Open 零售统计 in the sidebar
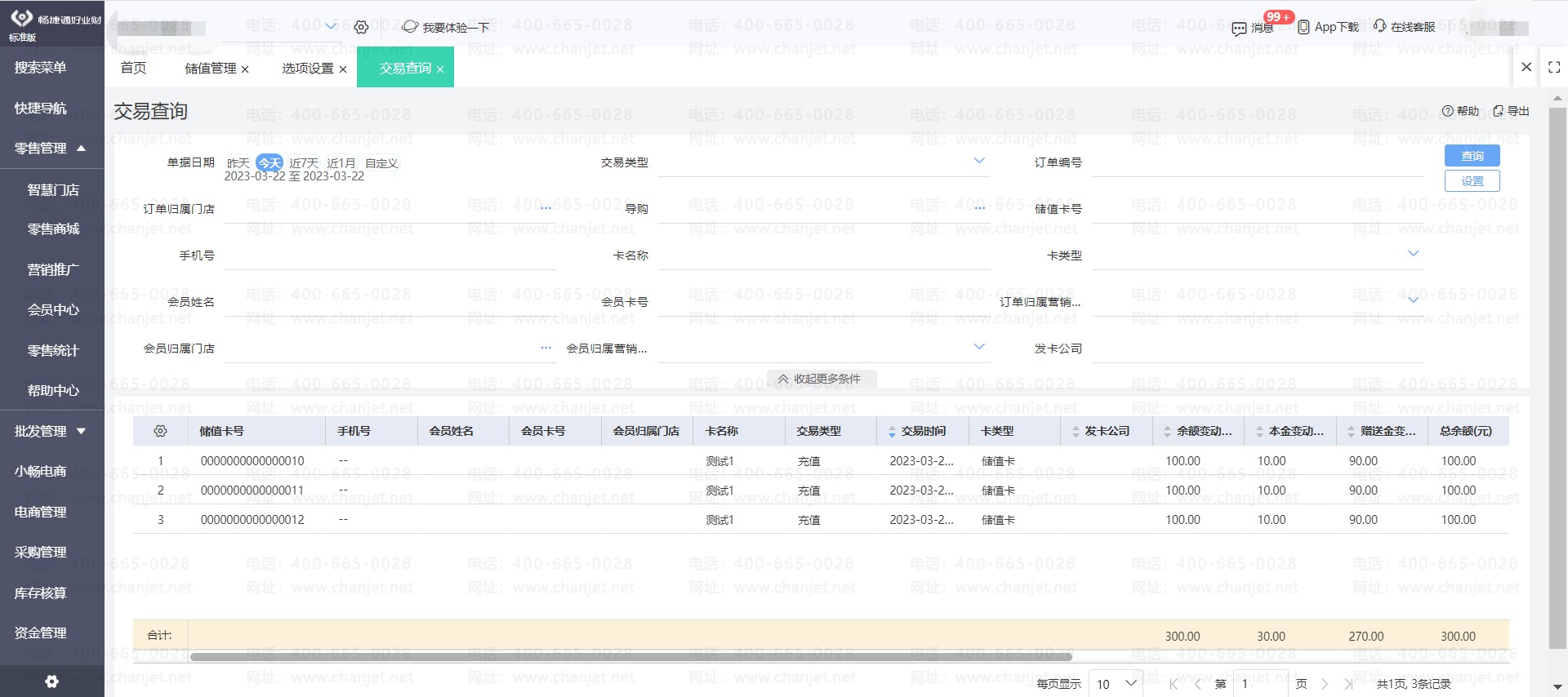The width and height of the screenshot is (1568, 697). click(x=52, y=351)
